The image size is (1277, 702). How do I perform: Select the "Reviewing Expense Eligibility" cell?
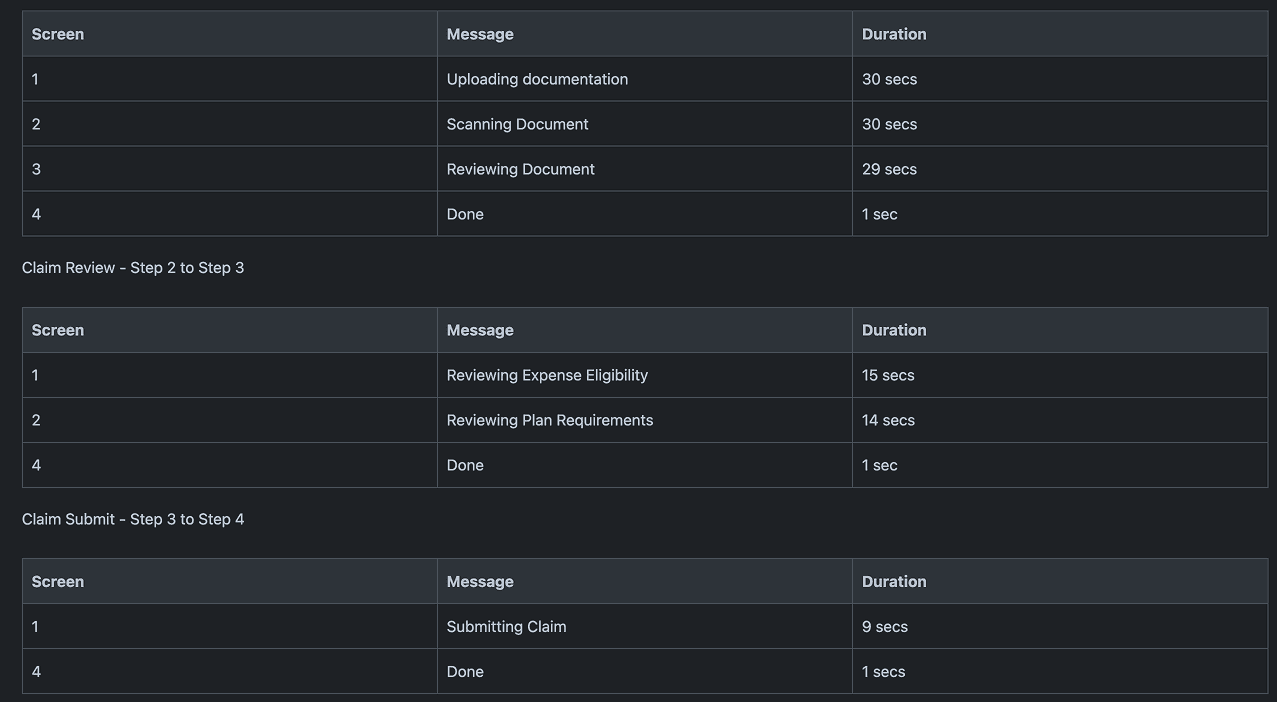pyautogui.click(x=547, y=375)
